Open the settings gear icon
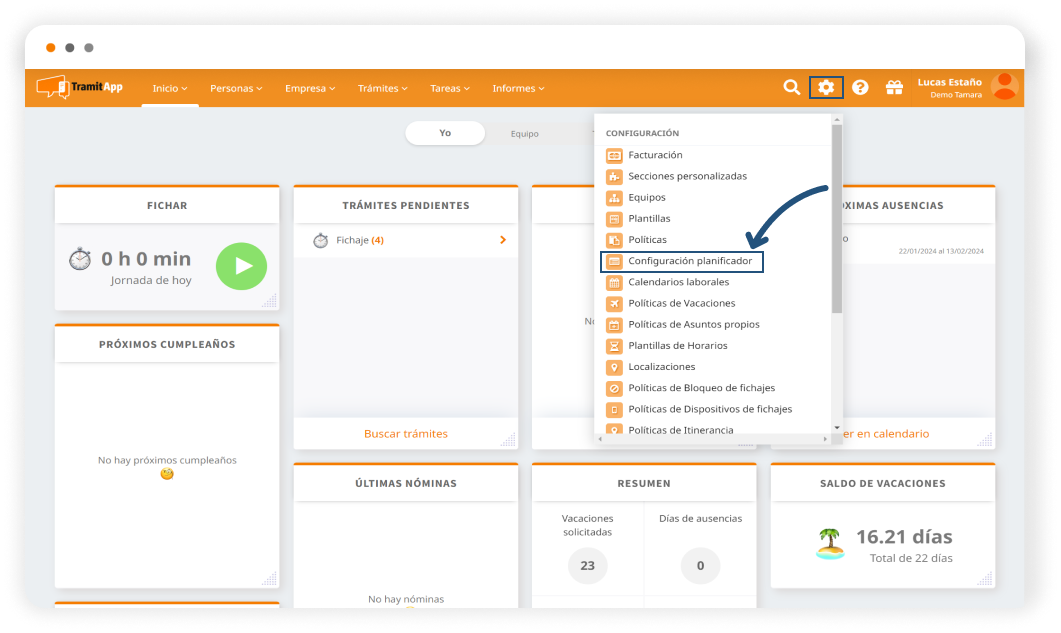1061x633 pixels. click(x=826, y=88)
